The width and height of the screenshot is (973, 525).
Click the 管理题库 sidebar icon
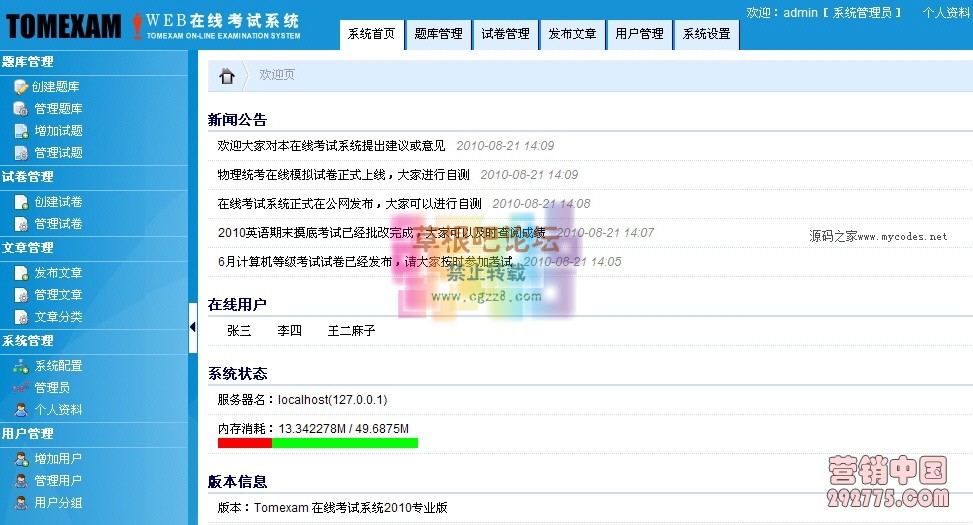point(21,109)
